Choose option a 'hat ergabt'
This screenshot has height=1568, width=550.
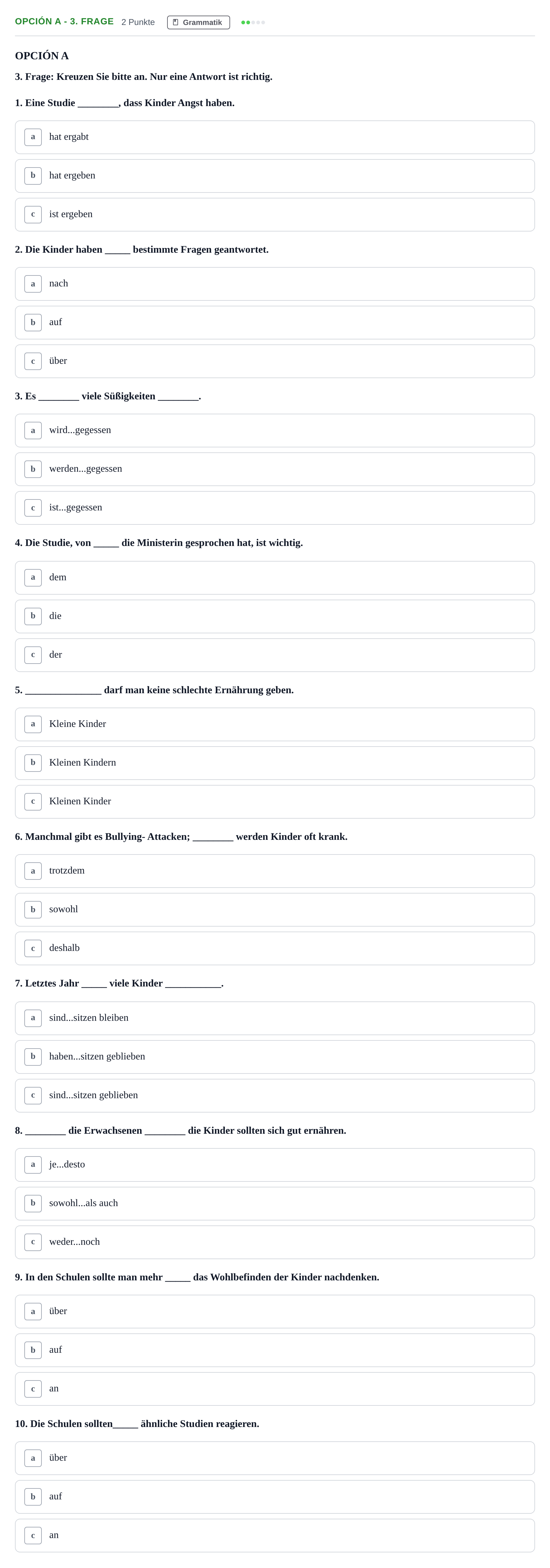pos(275,137)
